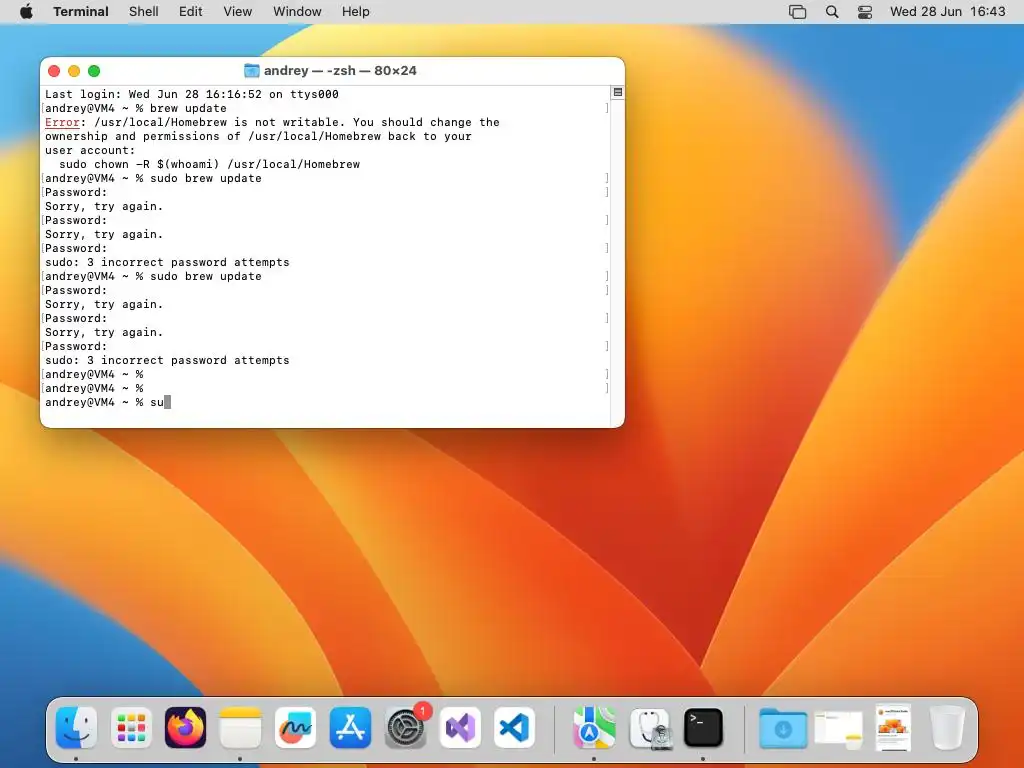Restore the minimized document next to Trash
Image resolution: width=1024 pixels, height=768 pixels.
(893, 728)
